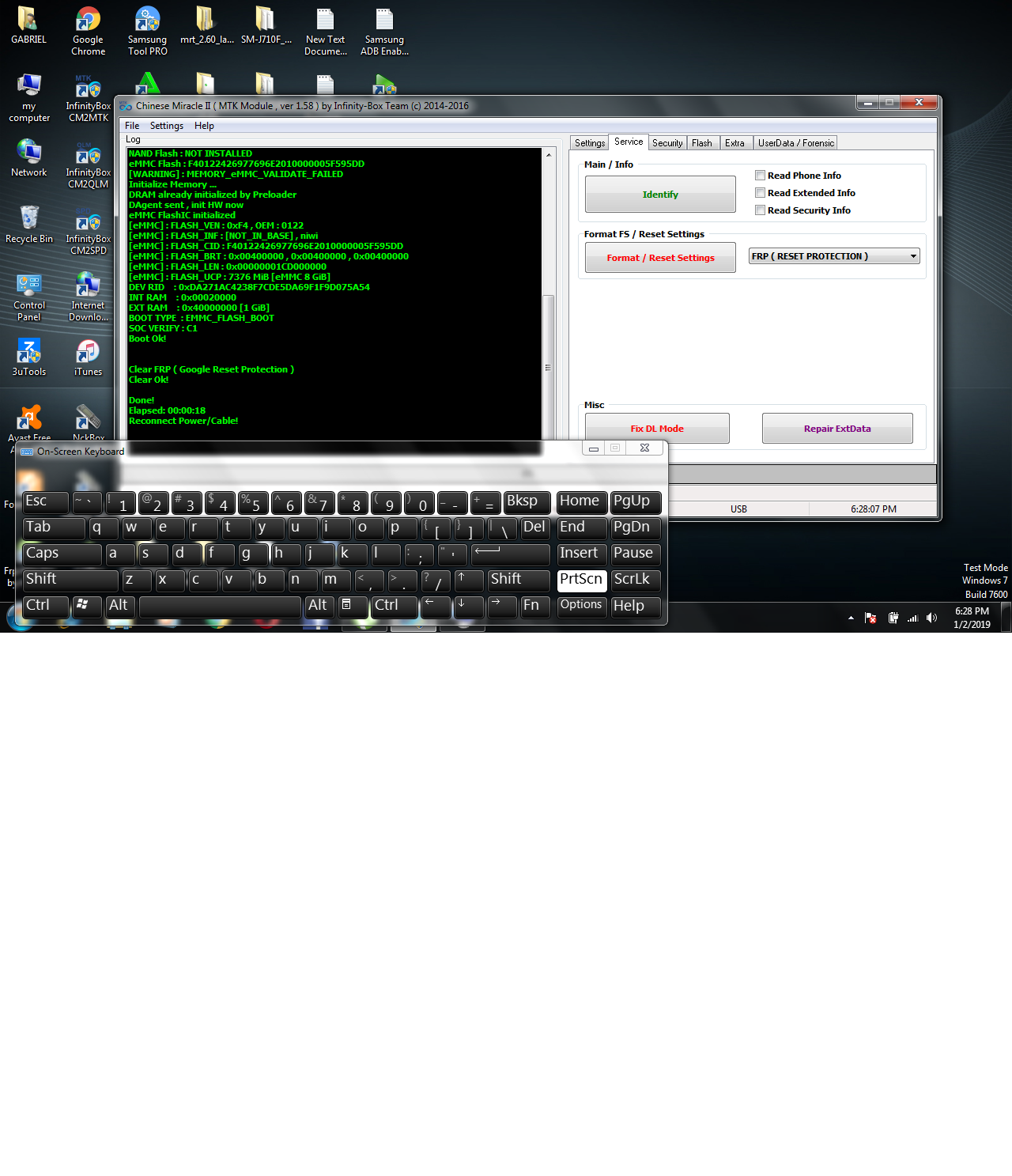Image resolution: width=1012 pixels, height=1176 pixels.
Task: Switch to the Extra tab
Action: click(x=735, y=143)
